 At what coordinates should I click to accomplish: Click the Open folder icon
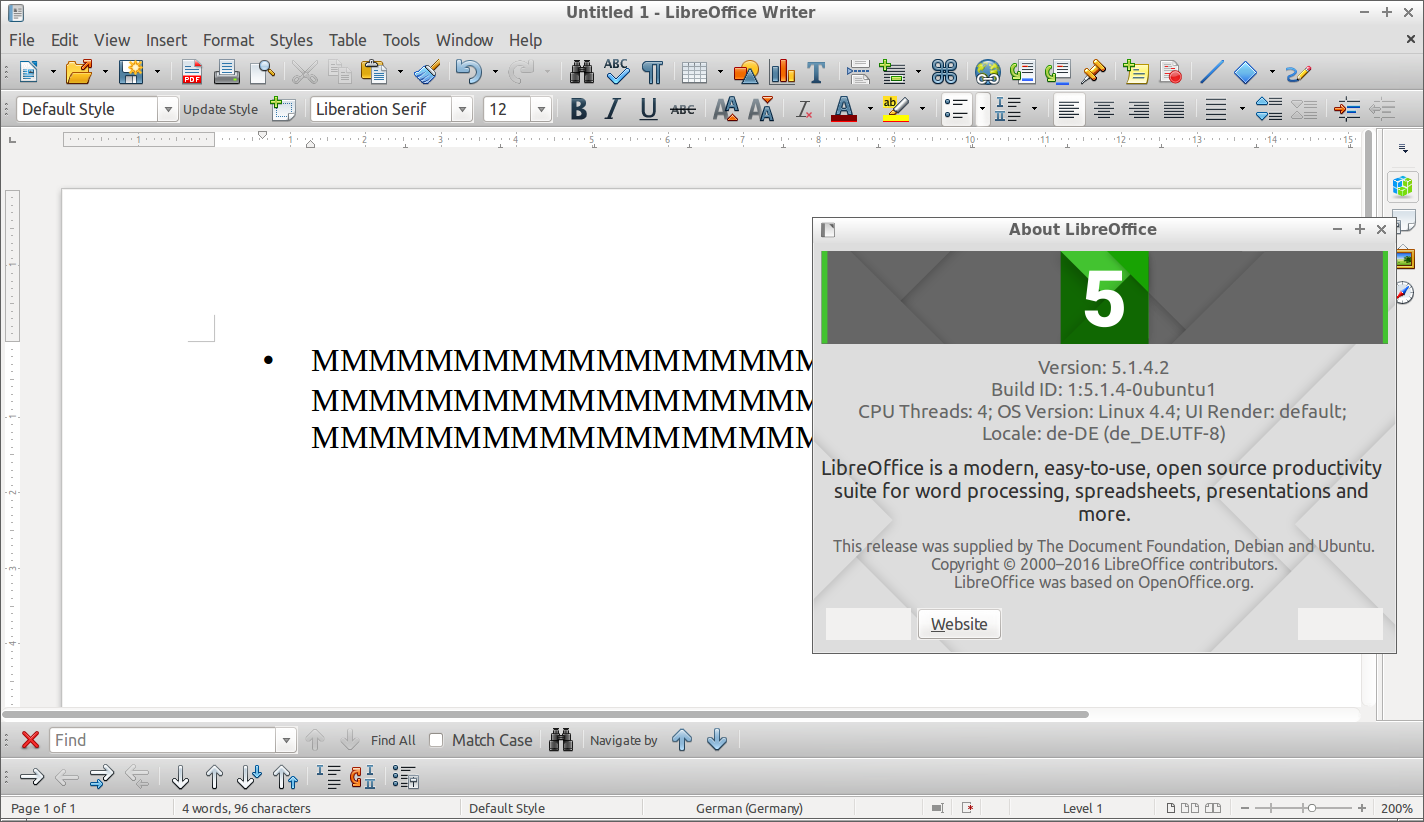[79, 72]
